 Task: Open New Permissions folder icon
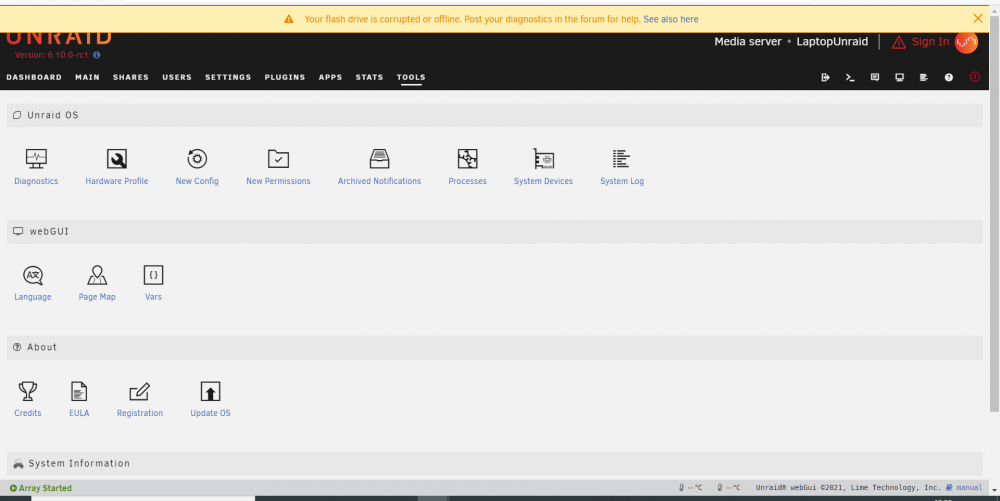[x=278, y=159]
